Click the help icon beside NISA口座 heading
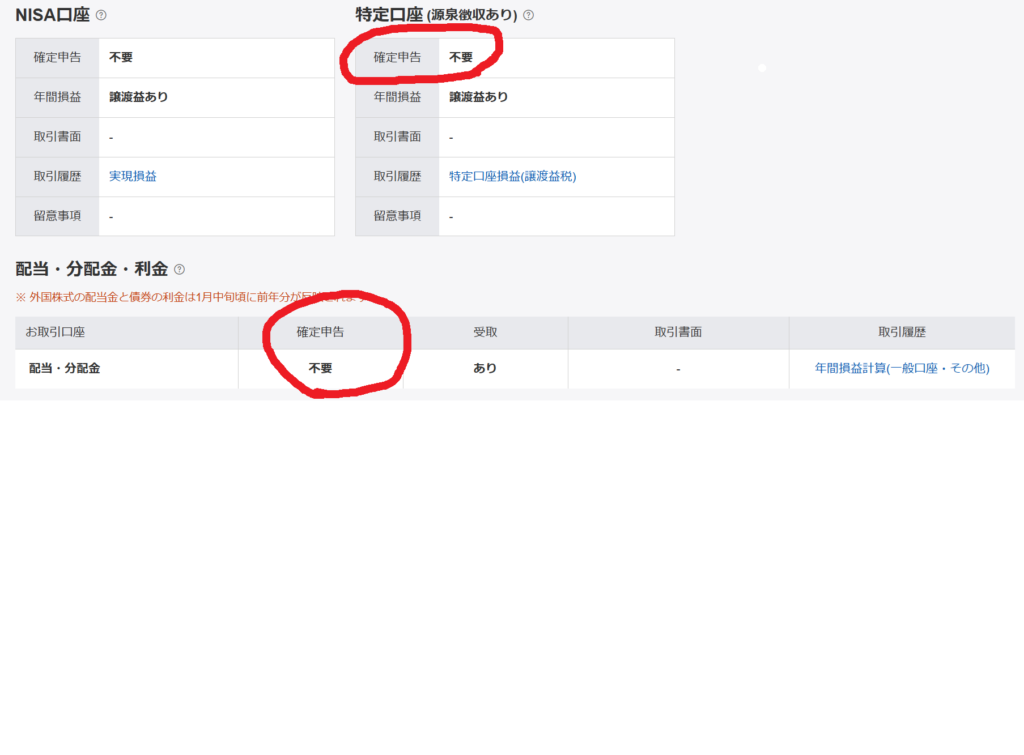Screen dimensions: 1024x755 click(x=101, y=15)
